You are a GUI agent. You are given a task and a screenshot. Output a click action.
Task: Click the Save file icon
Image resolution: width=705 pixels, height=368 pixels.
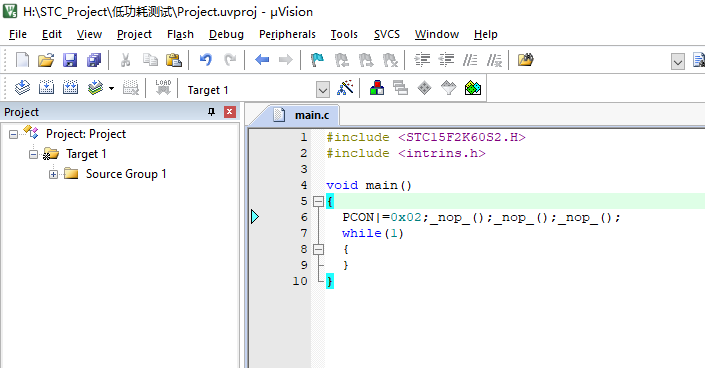tap(70, 60)
